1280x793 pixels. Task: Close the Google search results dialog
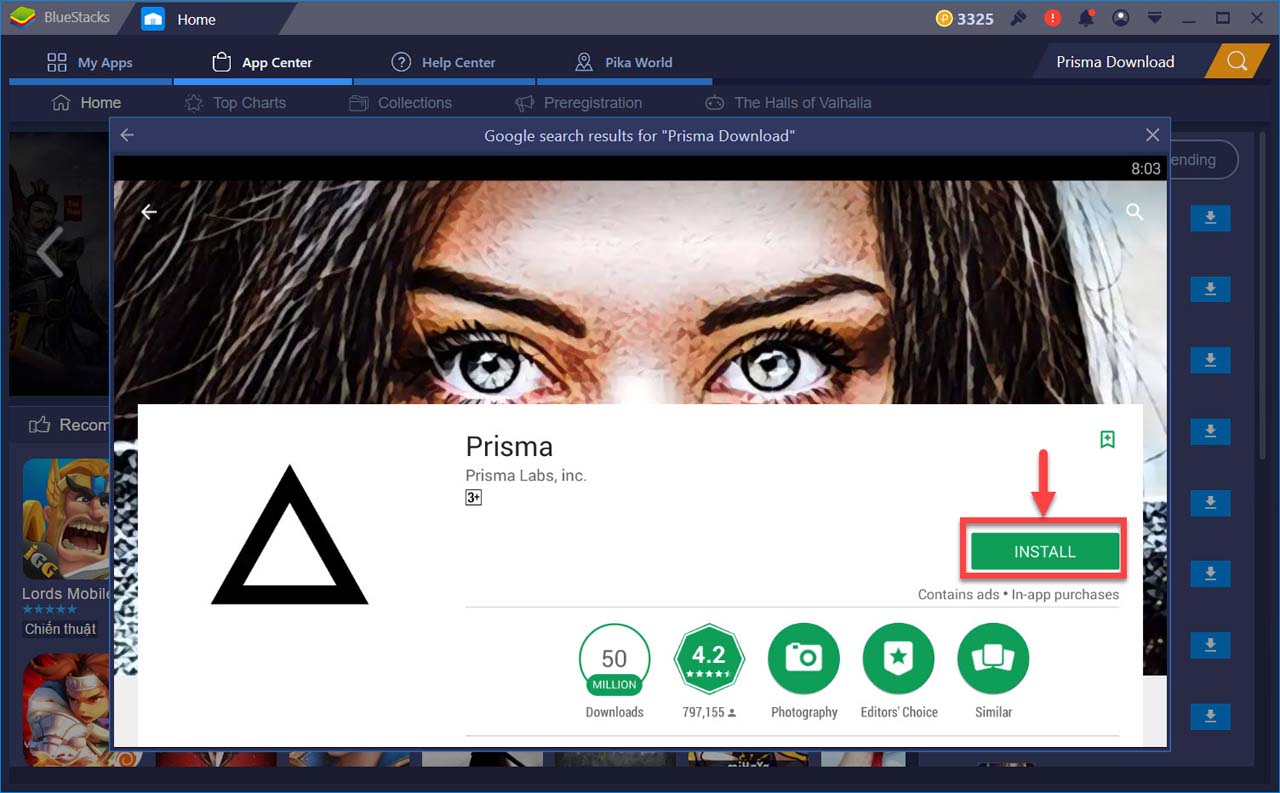coord(1152,135)
